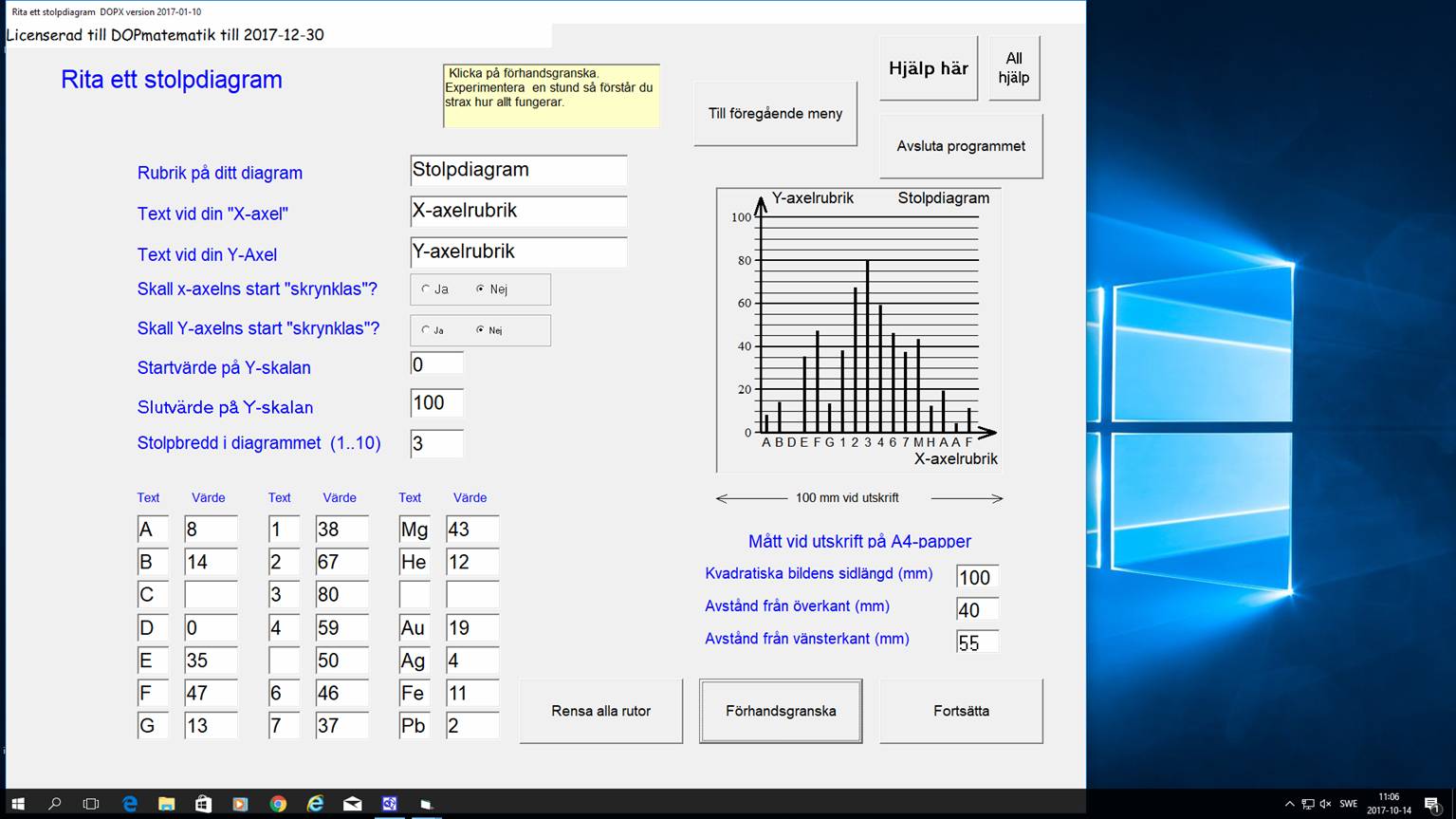1456x819 pixels.
Task: Open Google Chrome from the taskbar
Action: click(x=278, y=804)
